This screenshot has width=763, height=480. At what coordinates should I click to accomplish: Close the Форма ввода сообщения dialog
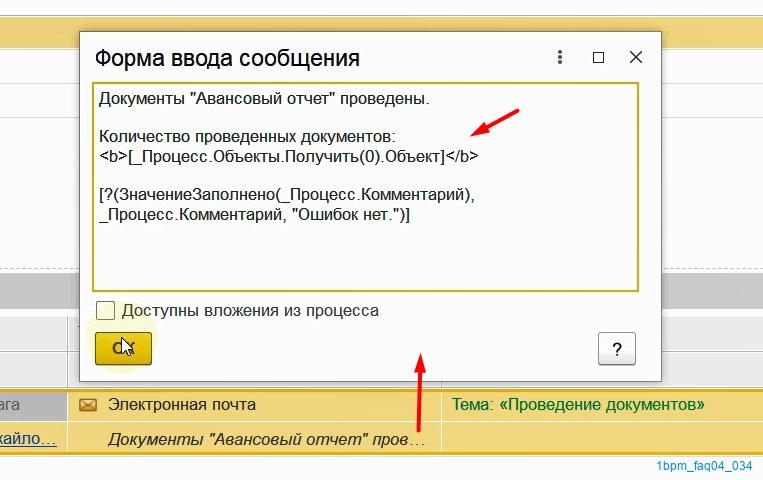[x=636, y=57]
